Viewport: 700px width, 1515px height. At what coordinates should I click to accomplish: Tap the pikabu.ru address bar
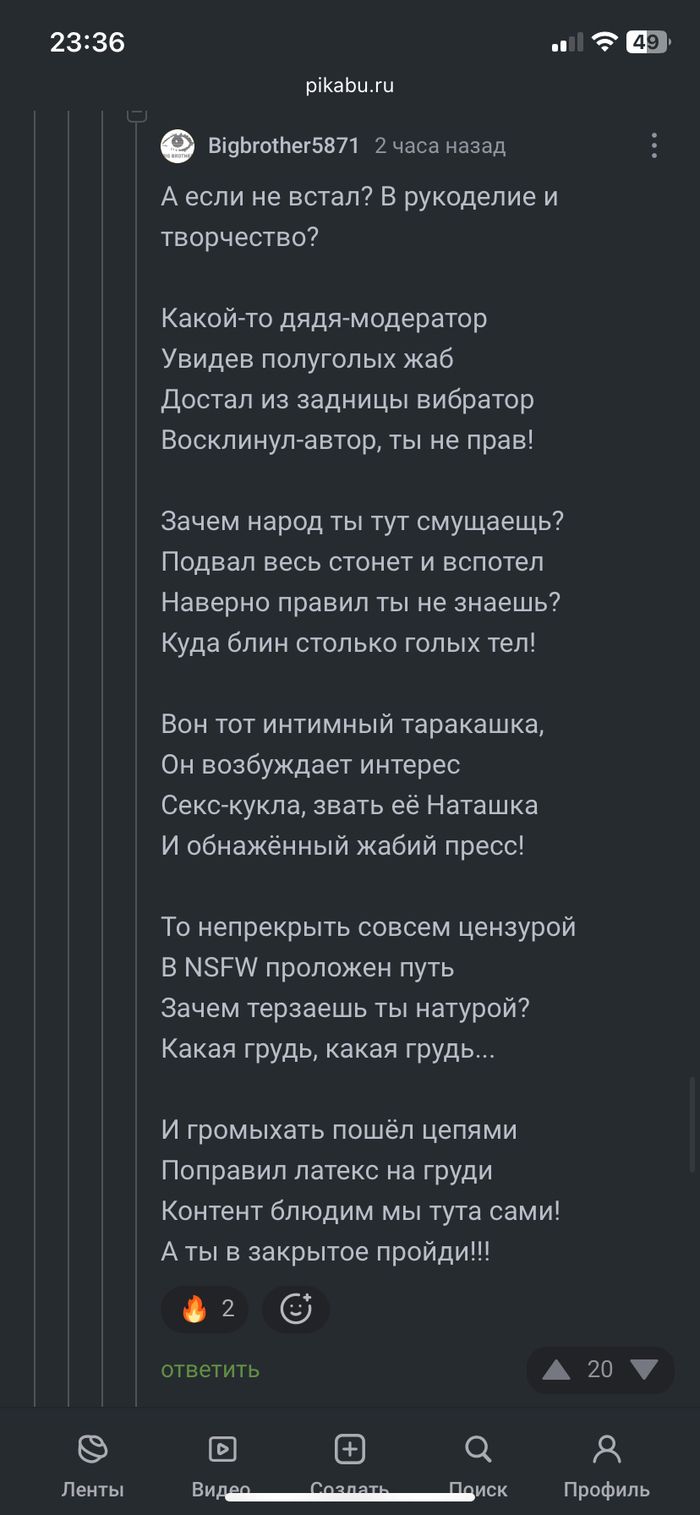point(350,86)
